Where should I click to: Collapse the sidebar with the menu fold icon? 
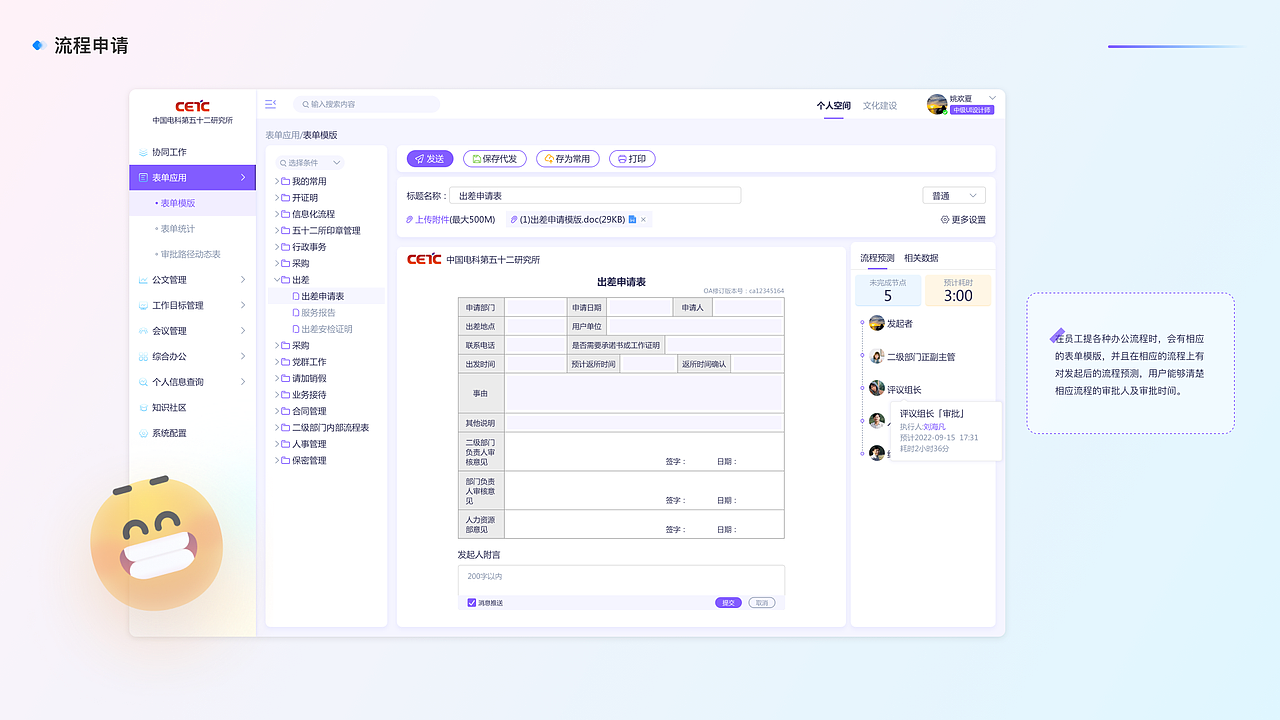click(x=270, y=104)
